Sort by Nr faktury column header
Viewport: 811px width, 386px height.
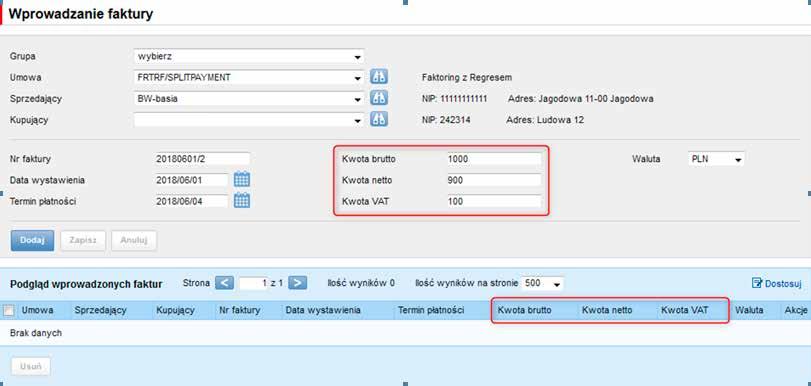[239, 310]
